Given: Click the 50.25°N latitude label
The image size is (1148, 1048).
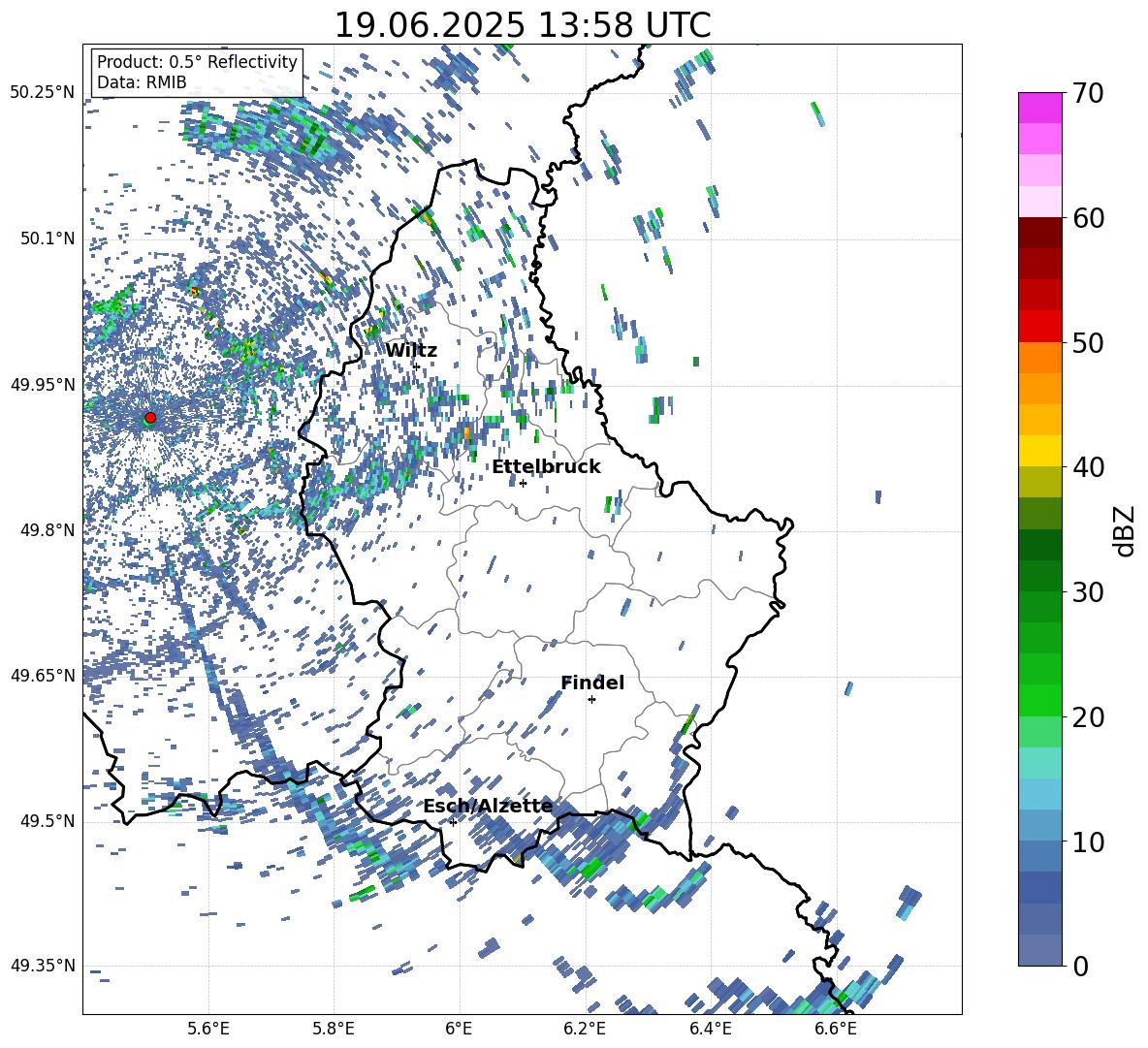Looking at the screenshot, I should coord(43,93).
